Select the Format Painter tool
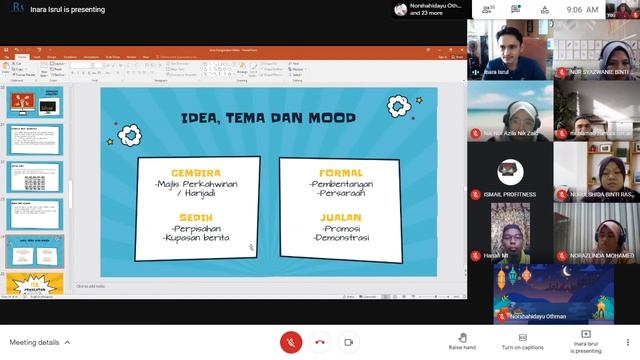 point(24,75)
